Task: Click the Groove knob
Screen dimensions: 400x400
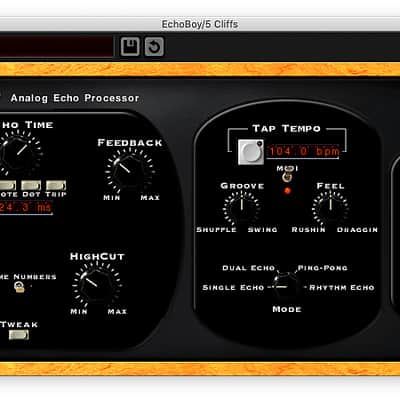Action: click(x=242, y=208)
